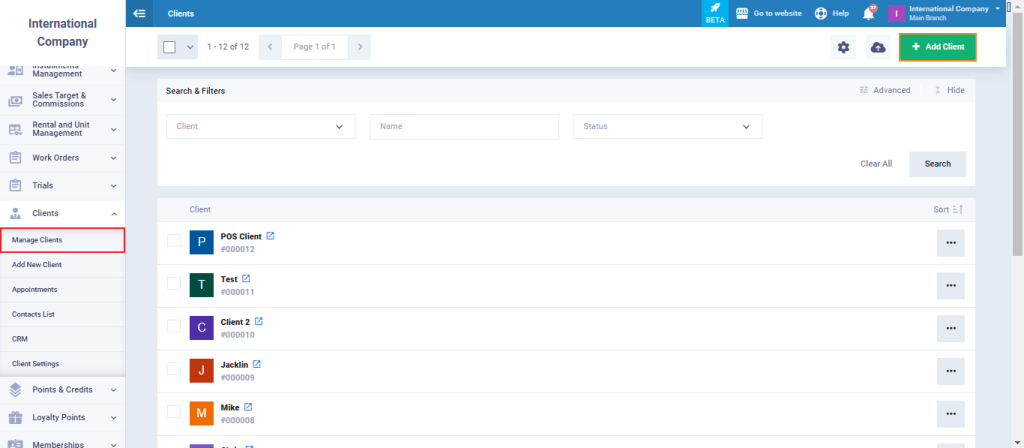
Task: Expand the Points & Credits menu
Action: pos(114,389)
